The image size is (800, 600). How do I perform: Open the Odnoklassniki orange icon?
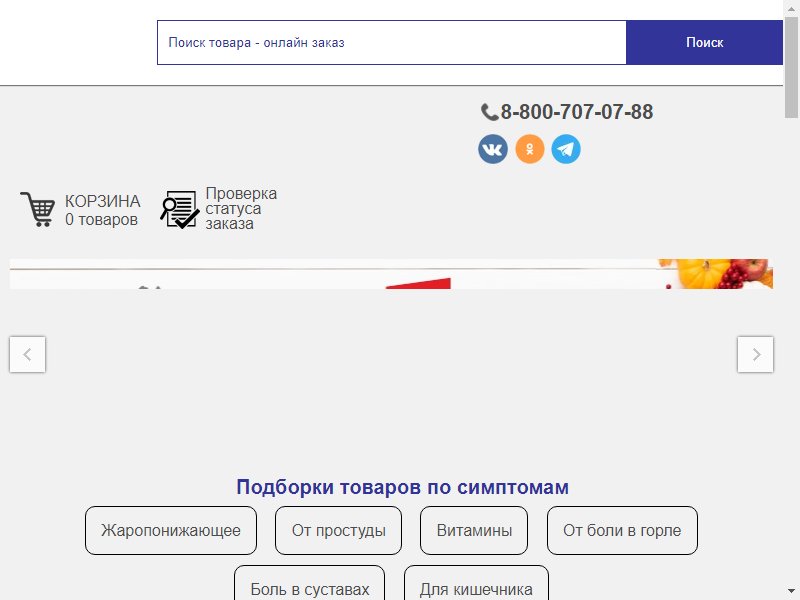click(x=530, y=149)
